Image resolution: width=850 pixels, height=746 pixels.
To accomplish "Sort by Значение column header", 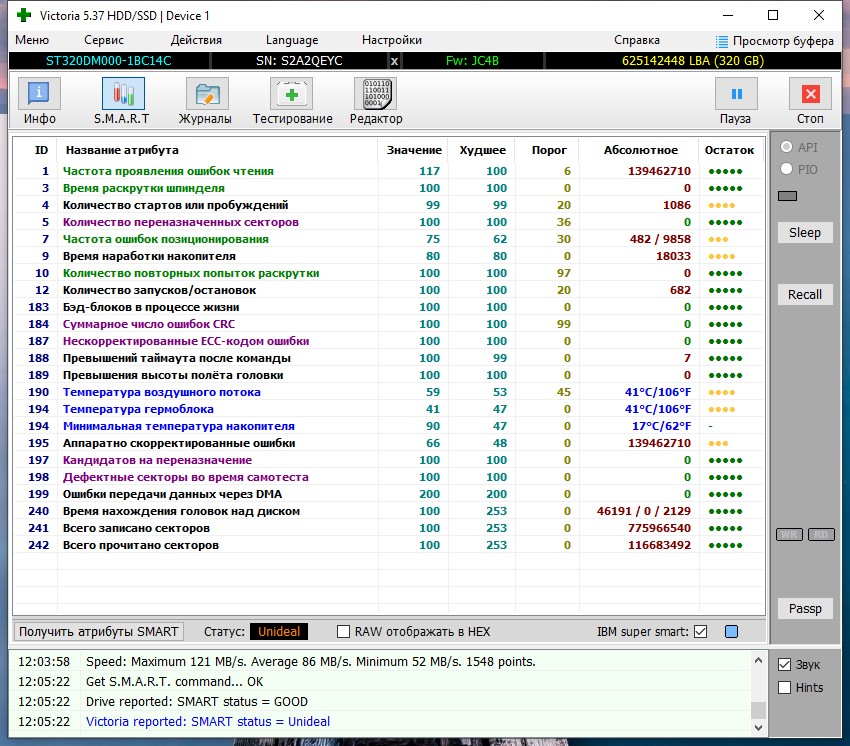I will coord(414,150).
